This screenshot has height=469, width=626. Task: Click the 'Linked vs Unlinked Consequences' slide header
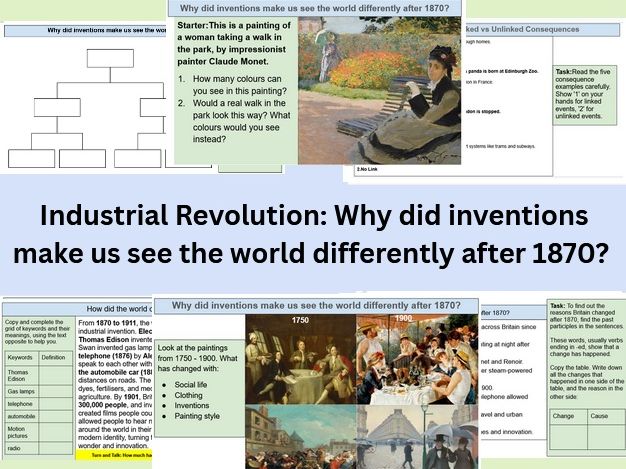[542, 30]
